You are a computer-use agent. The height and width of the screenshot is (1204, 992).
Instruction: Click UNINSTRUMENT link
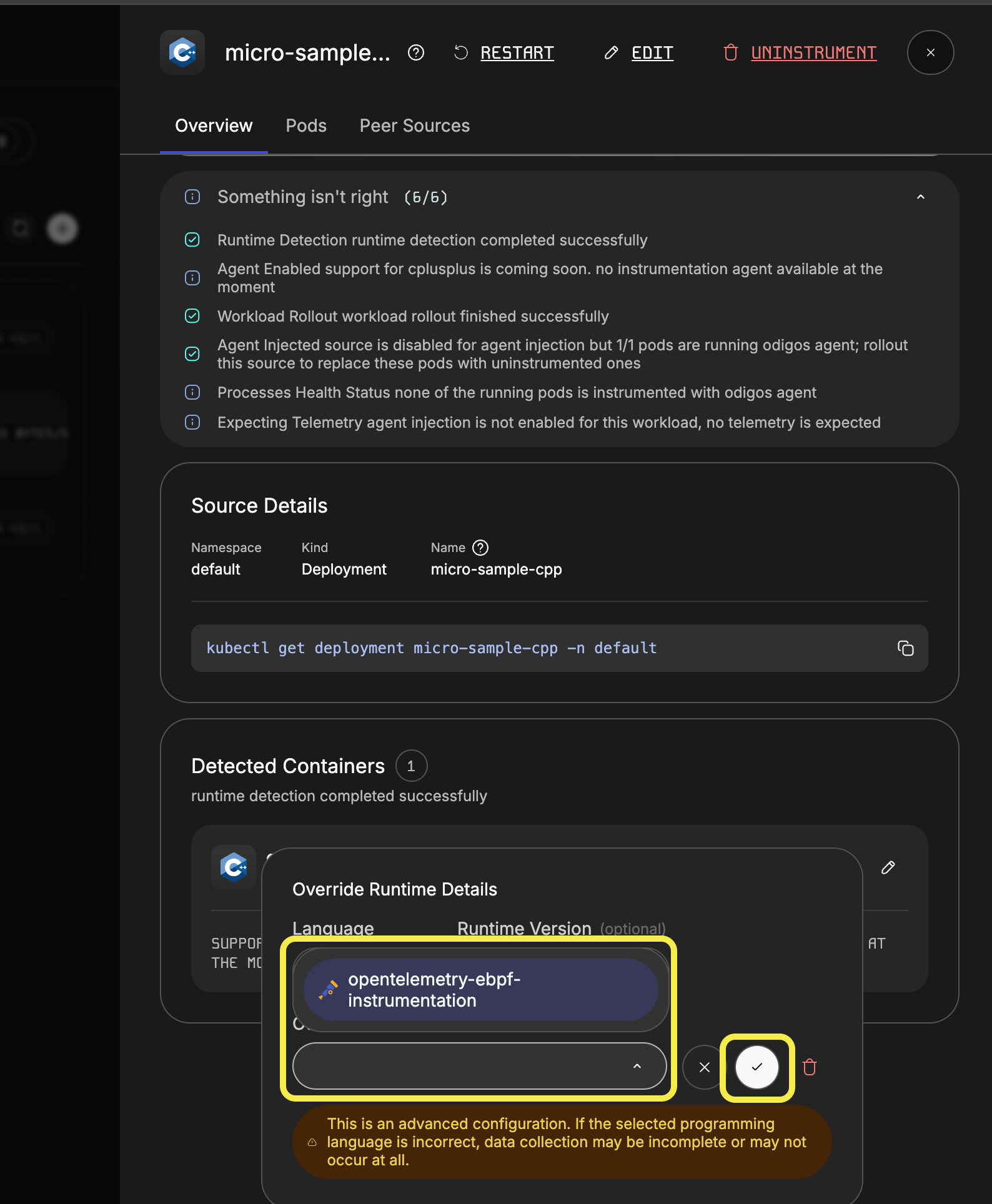pyautogui.click(x=813, y=53)
